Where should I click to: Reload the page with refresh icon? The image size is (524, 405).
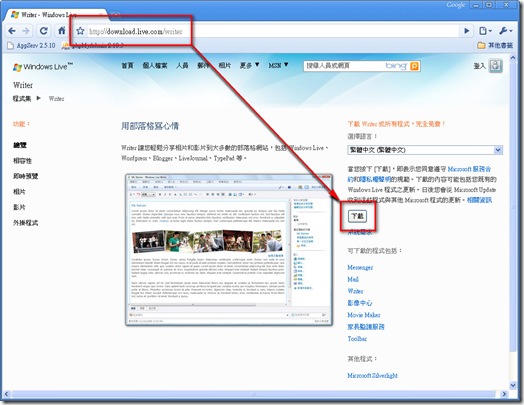(43, 31)
